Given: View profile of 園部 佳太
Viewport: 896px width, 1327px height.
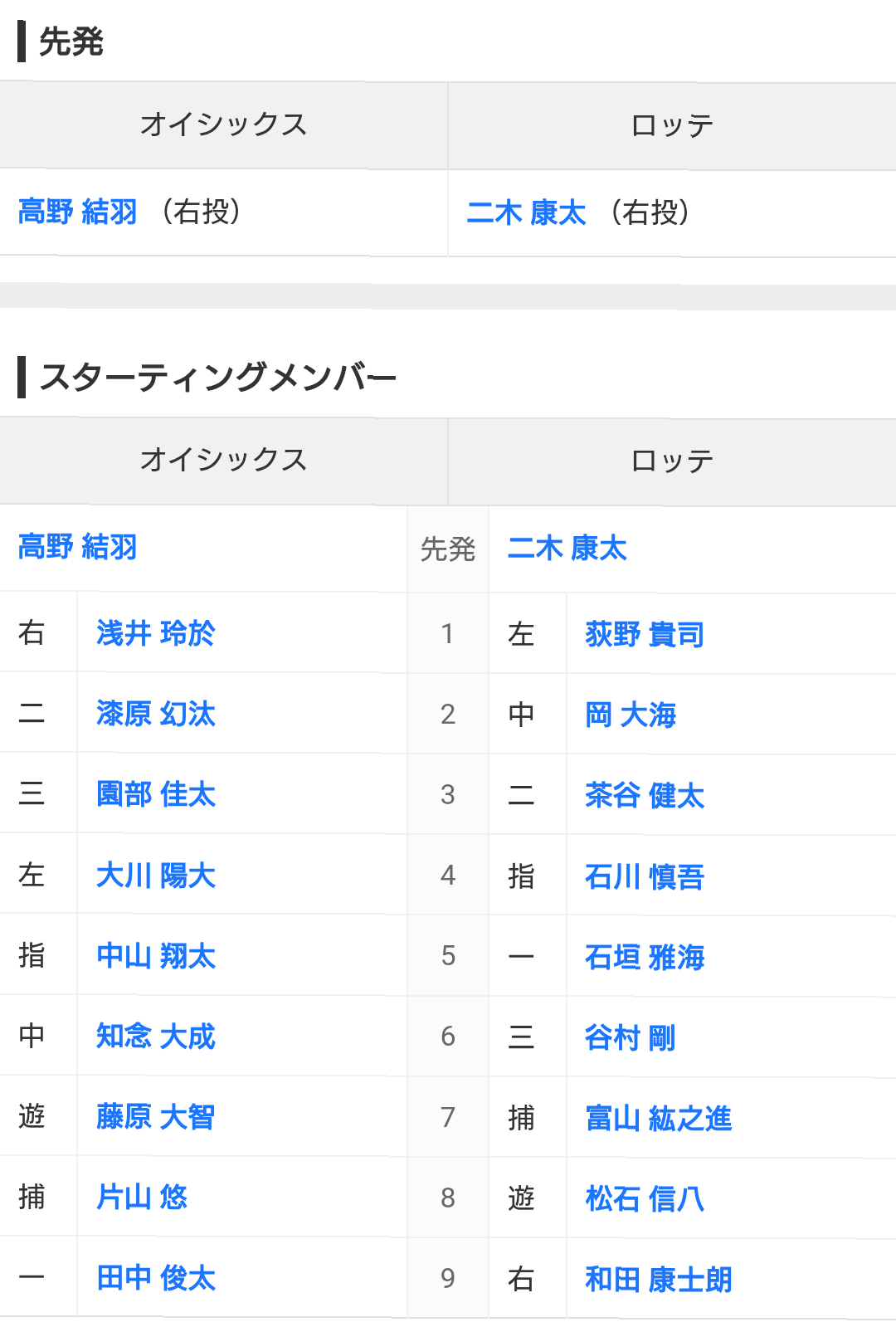Looking at the screenshot, I should tap(155, 794).
